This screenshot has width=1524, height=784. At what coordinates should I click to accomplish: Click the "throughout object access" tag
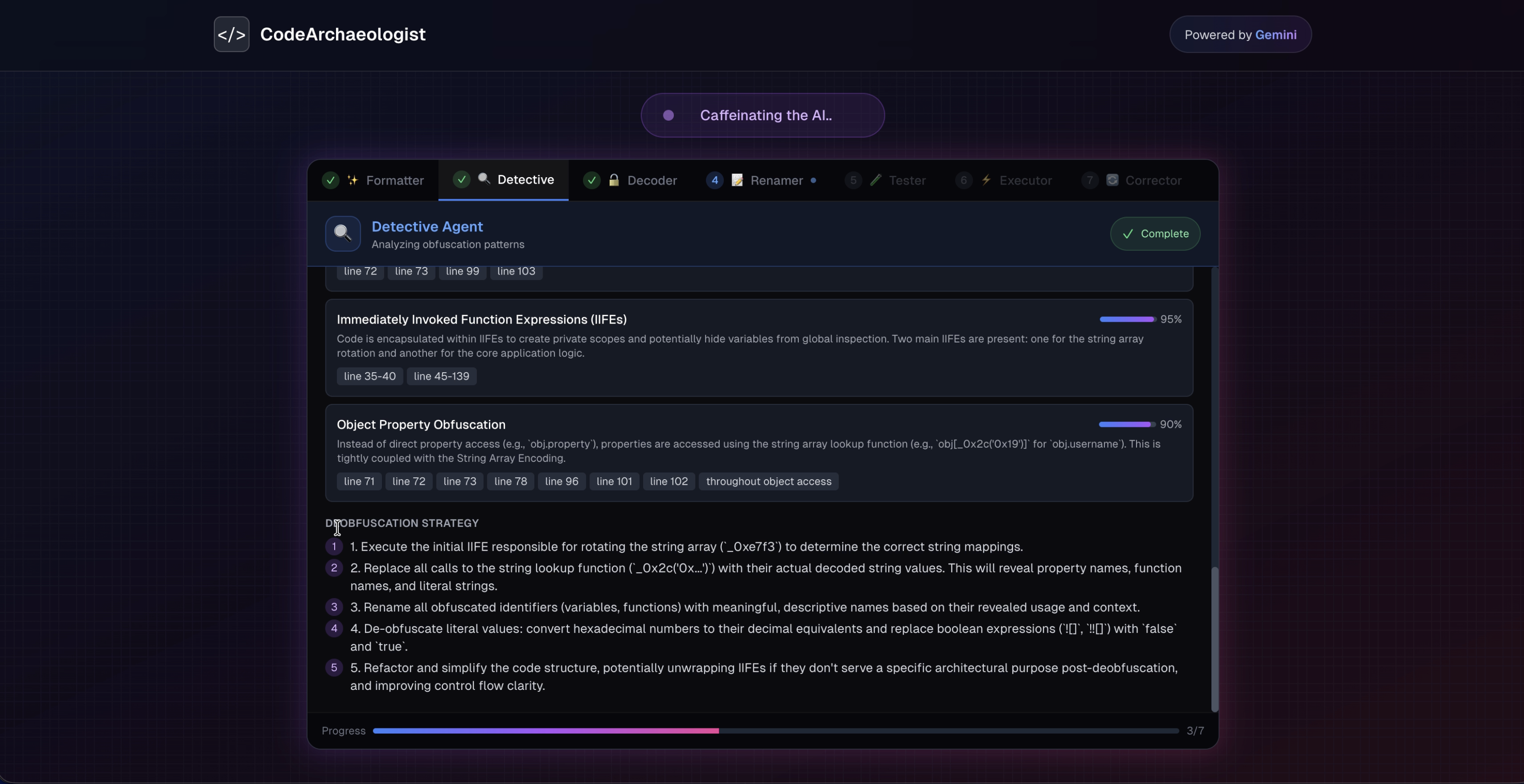pyautogui.click(x=768, y=482)
